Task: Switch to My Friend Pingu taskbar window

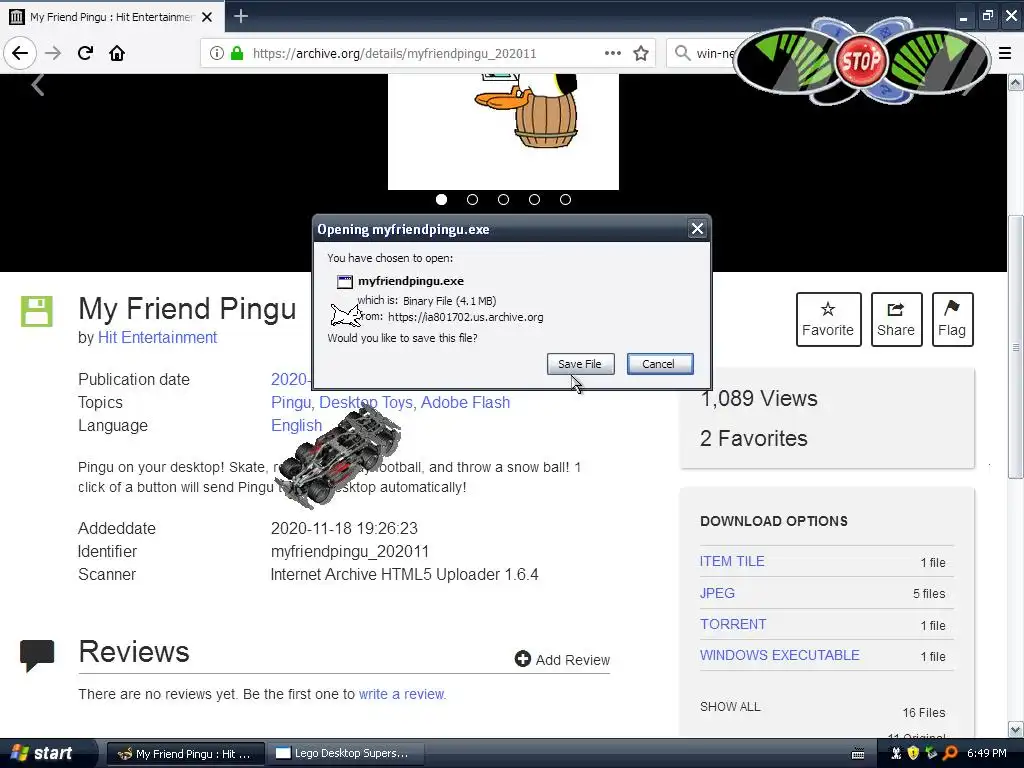Action: pyautogui.click(x=185, y=754)
